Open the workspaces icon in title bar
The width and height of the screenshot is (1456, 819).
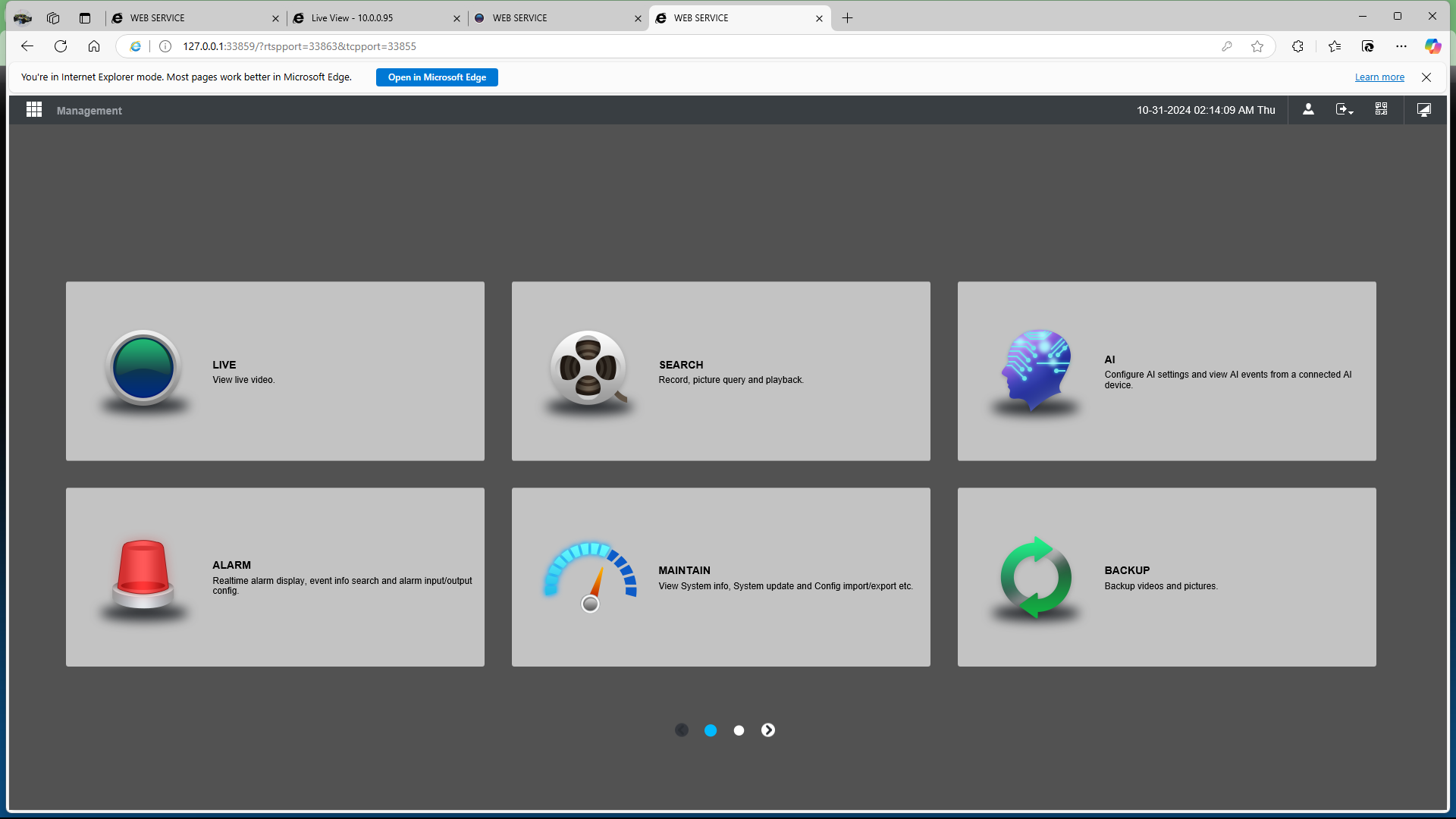[x=53, y=18]
